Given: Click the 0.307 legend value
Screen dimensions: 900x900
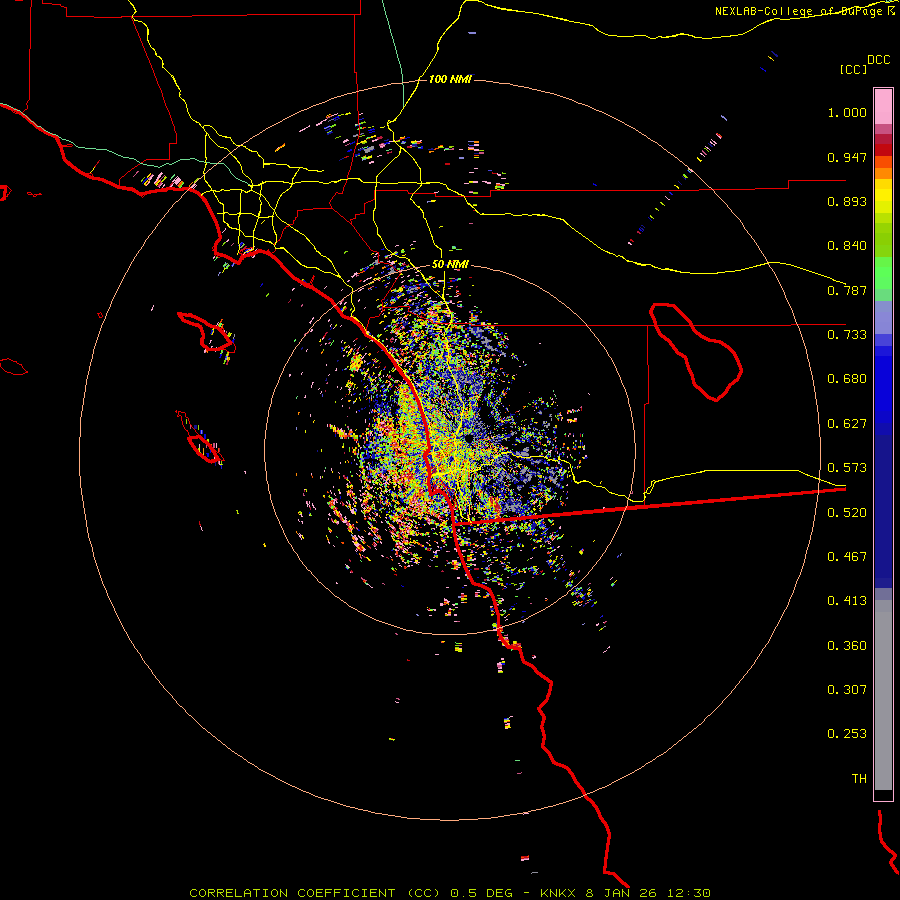Looking at the screenshot, I should 847,690.
